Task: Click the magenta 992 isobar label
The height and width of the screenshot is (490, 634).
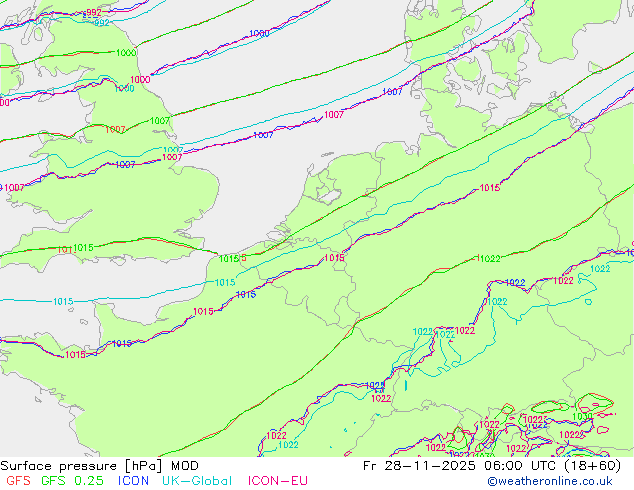Action: 94,13
